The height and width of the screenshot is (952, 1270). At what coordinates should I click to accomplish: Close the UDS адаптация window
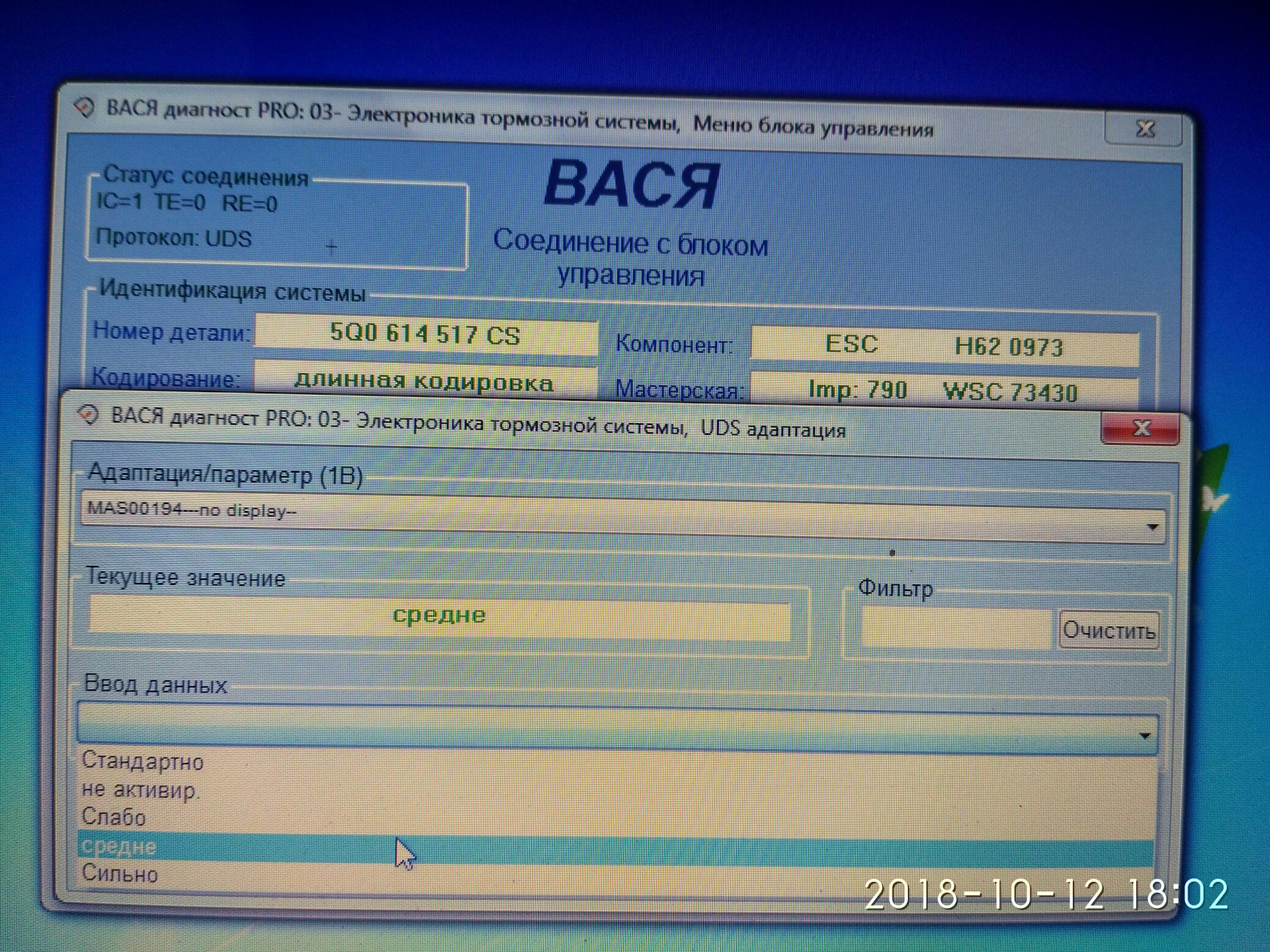[1141, 428]
